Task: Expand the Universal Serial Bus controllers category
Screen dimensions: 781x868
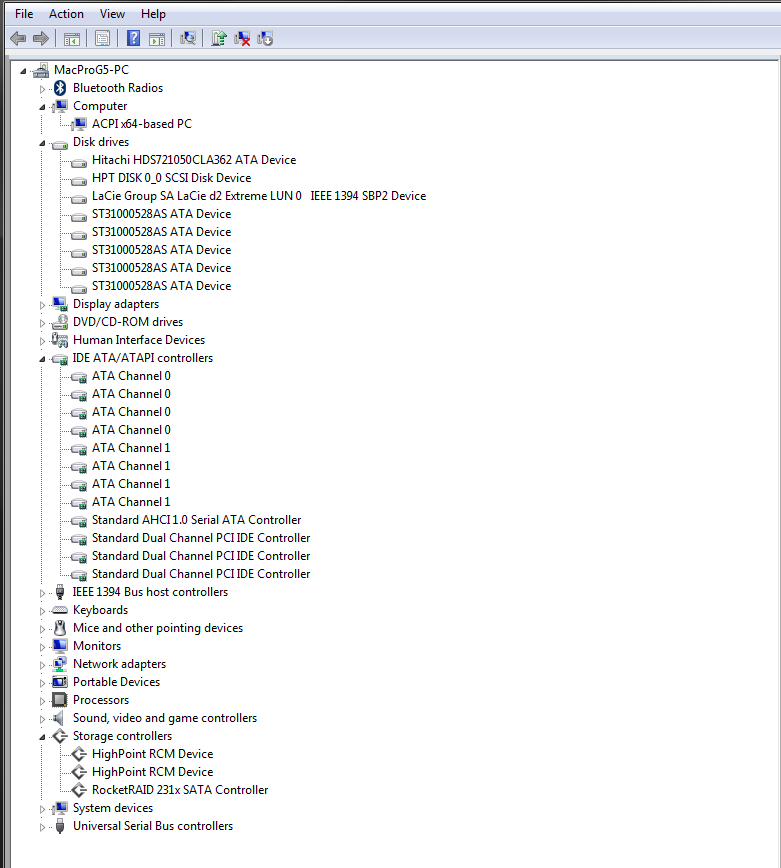Action: [x=42, y=826]
